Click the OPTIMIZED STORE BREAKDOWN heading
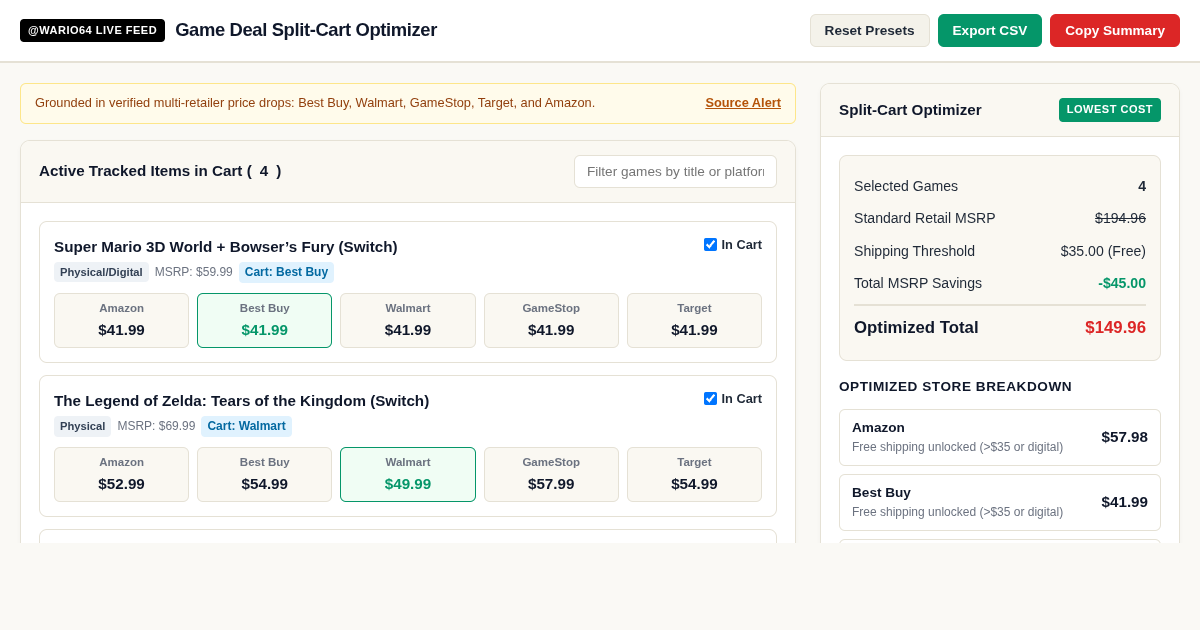 (x=955, y=386)
